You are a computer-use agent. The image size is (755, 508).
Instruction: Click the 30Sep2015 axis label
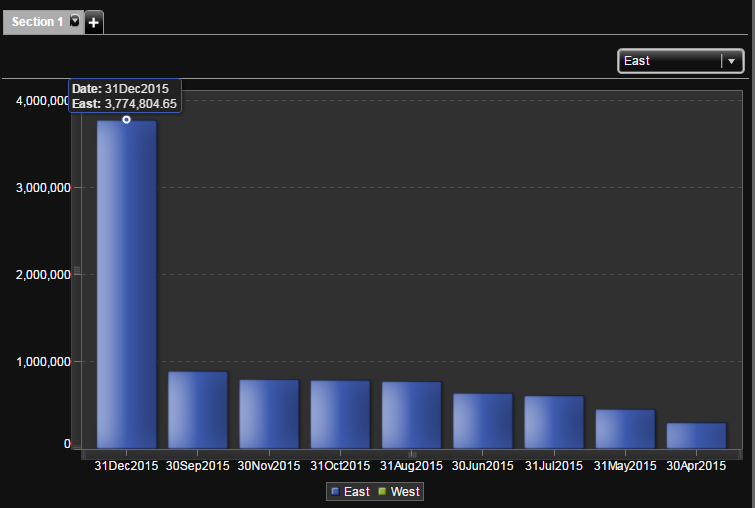point(197,466)
